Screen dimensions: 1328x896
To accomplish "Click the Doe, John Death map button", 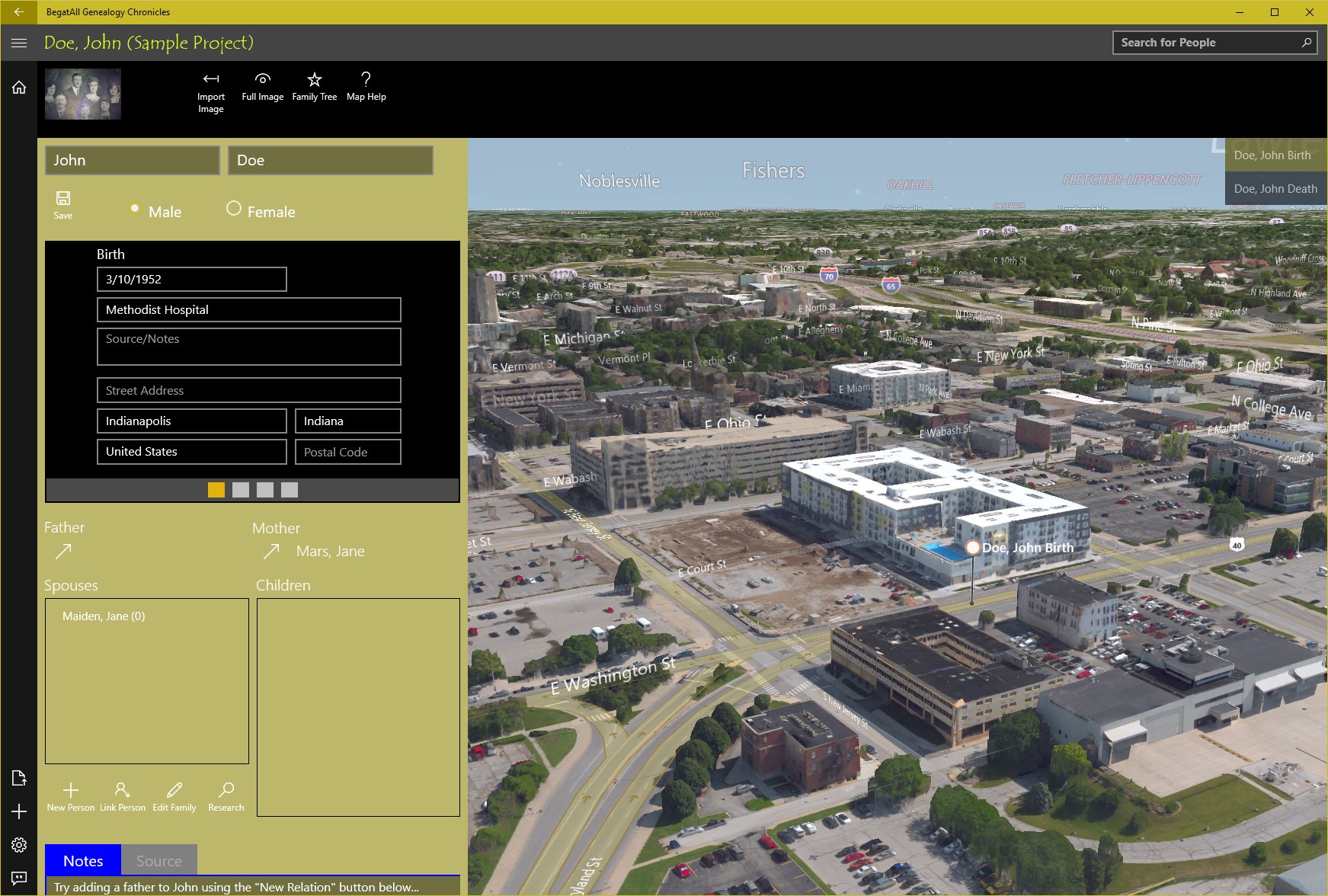I will pos(1275,188).
